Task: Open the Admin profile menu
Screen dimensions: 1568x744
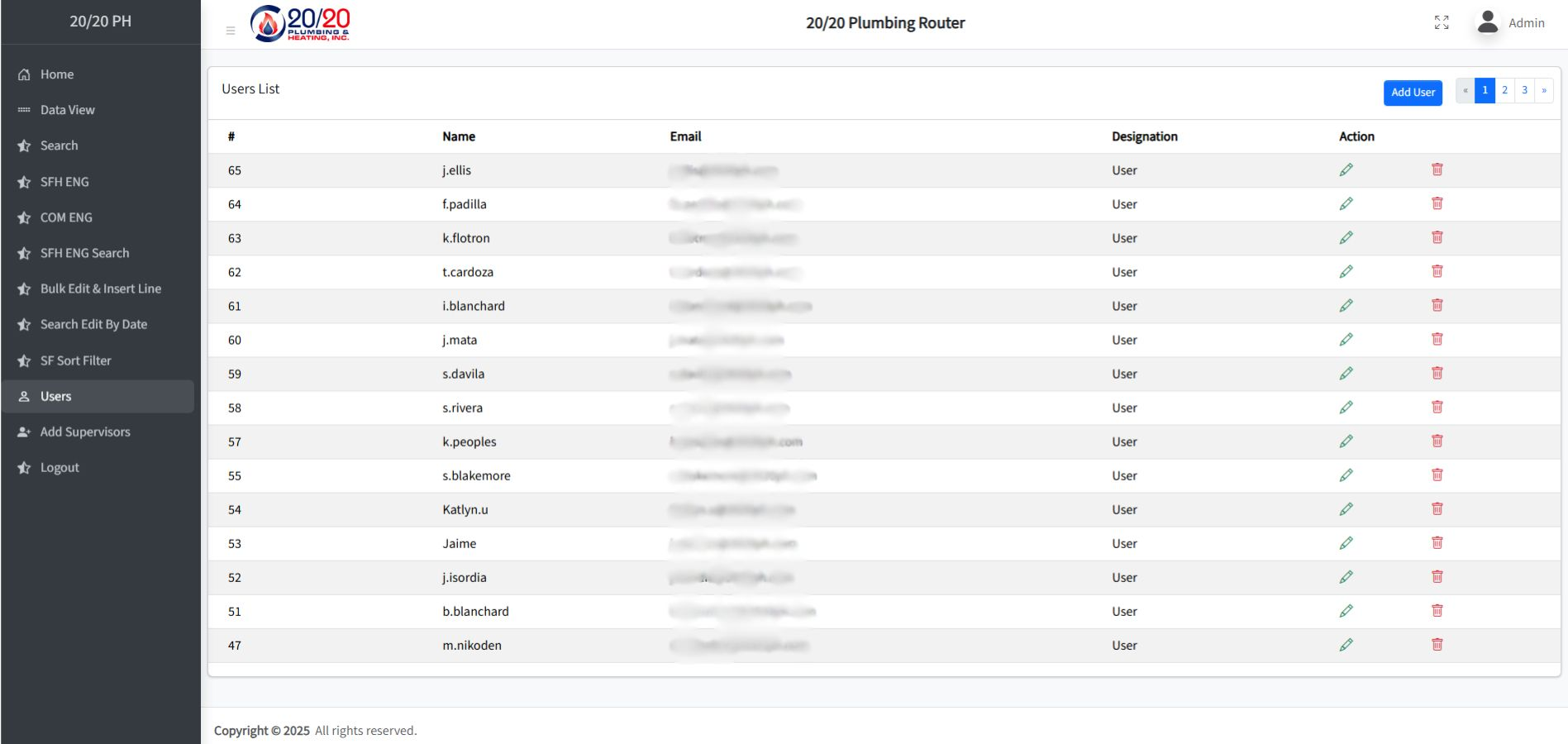Action: coord(1511,23)
